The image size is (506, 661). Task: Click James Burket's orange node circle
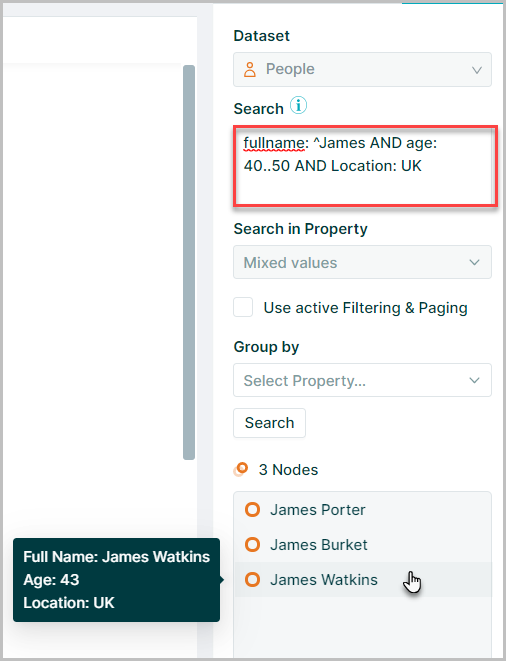click(252, 544)
